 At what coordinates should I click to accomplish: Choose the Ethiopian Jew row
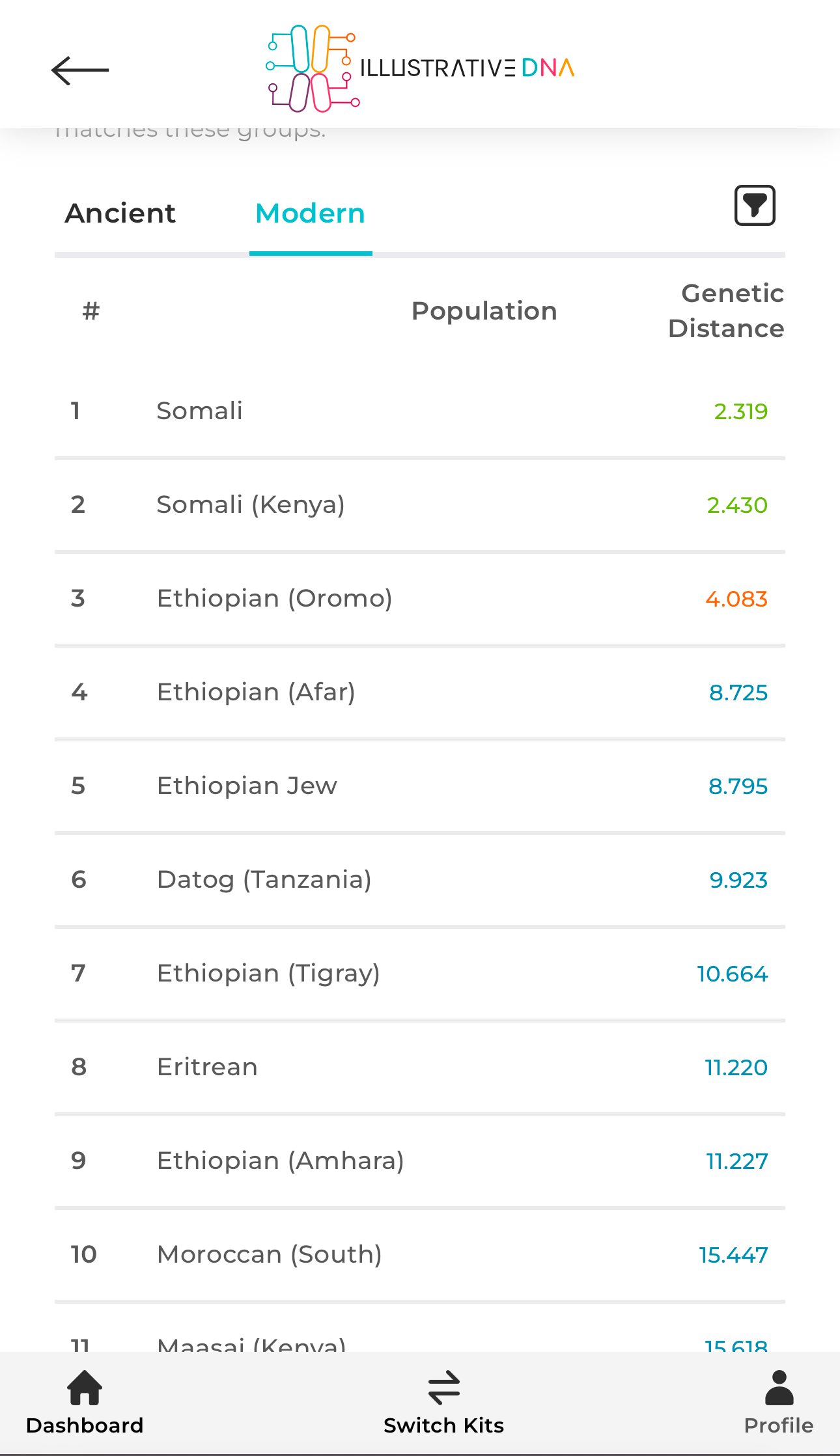point(420,786)
